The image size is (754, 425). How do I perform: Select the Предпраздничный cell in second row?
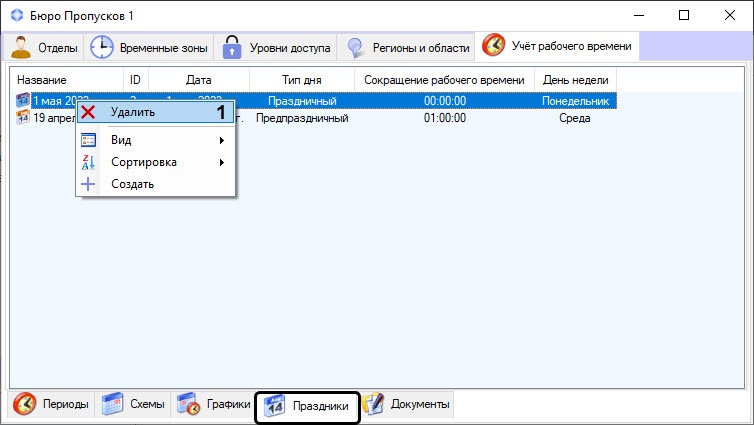click(x=301, y=118)
